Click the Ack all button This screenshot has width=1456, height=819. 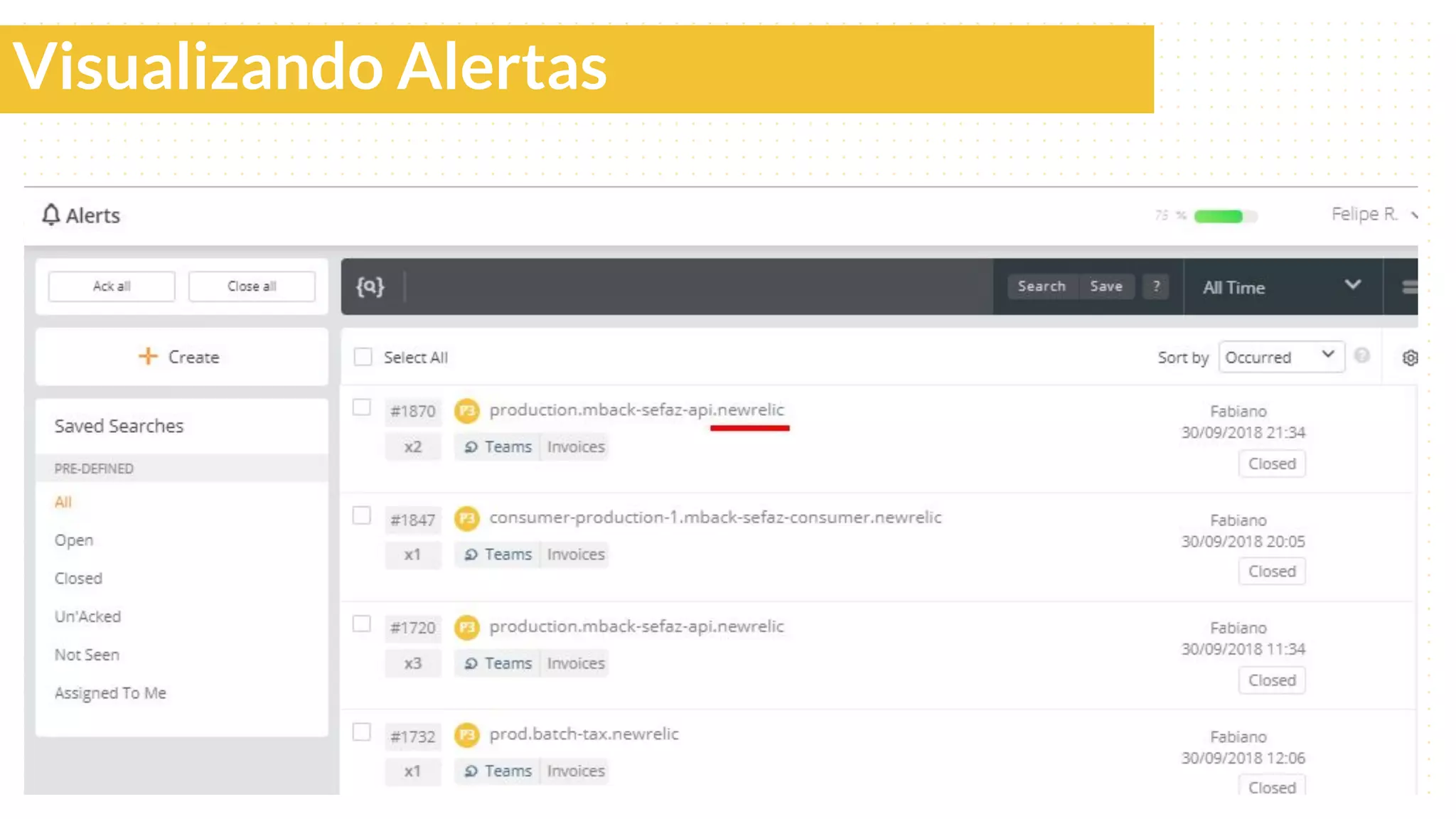point(112,287)
